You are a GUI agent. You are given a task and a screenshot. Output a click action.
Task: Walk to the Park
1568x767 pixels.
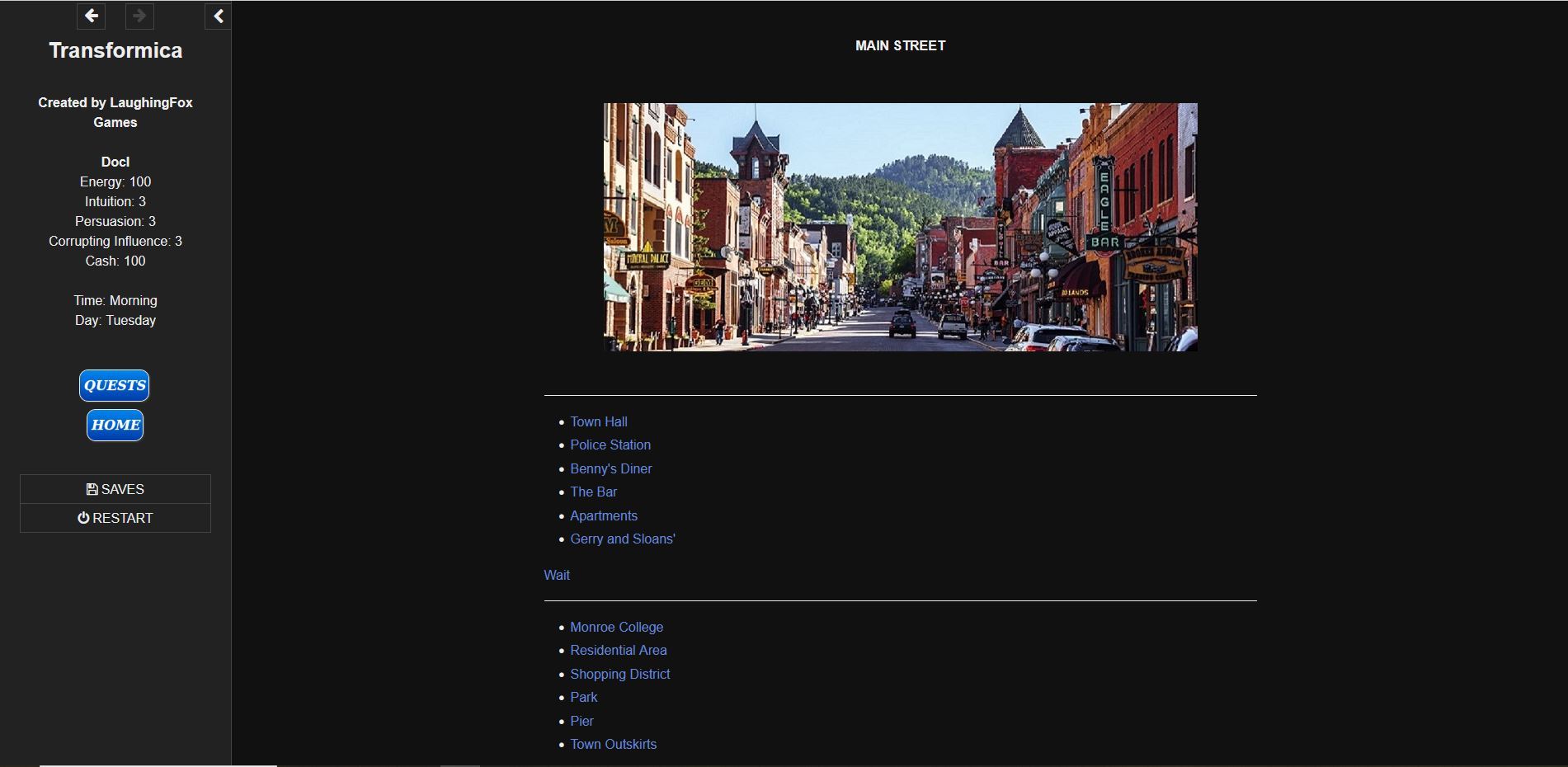pyautogui.click(x=583, y=697)
